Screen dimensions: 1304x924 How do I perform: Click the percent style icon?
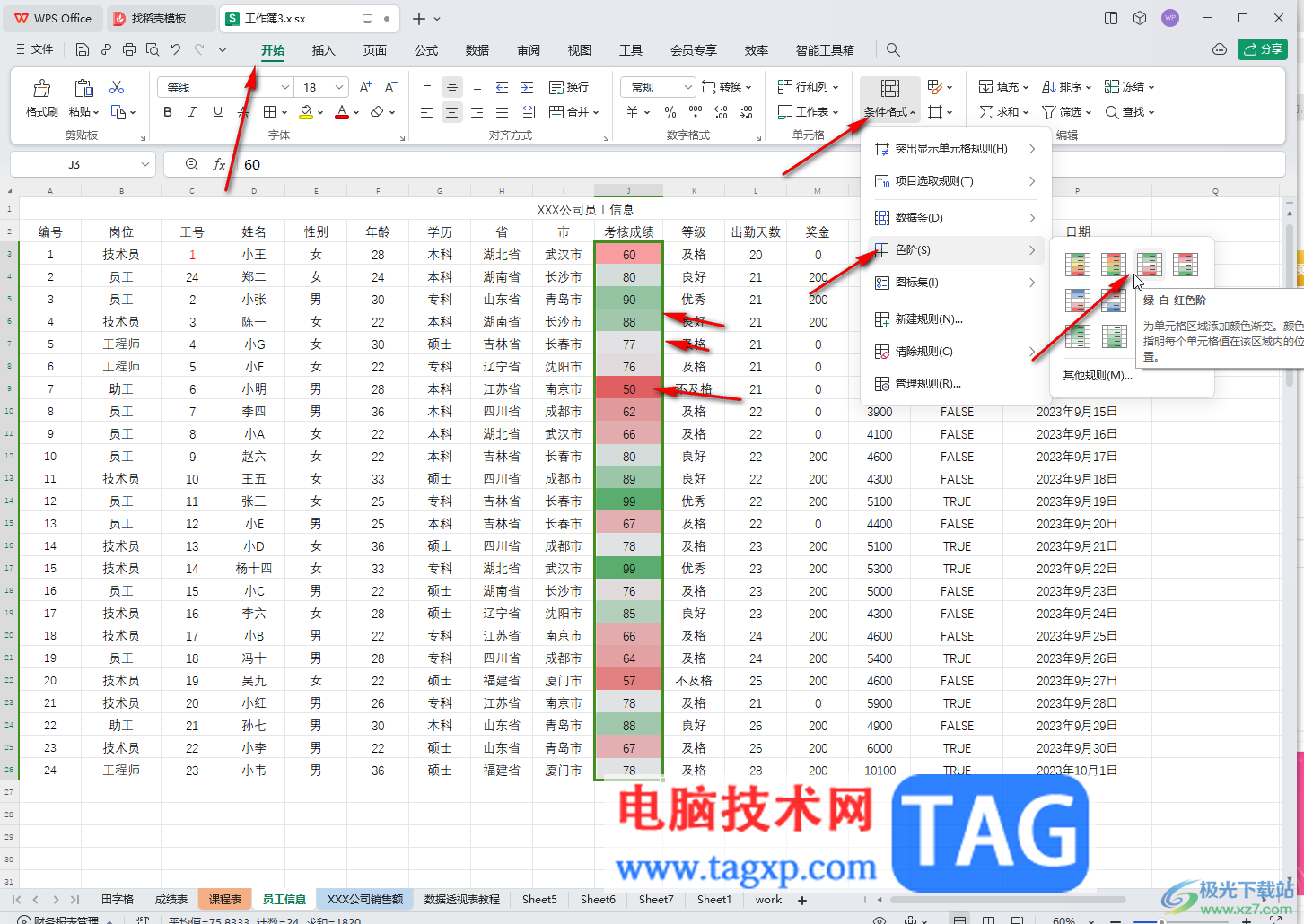click(x=670, y=112)
